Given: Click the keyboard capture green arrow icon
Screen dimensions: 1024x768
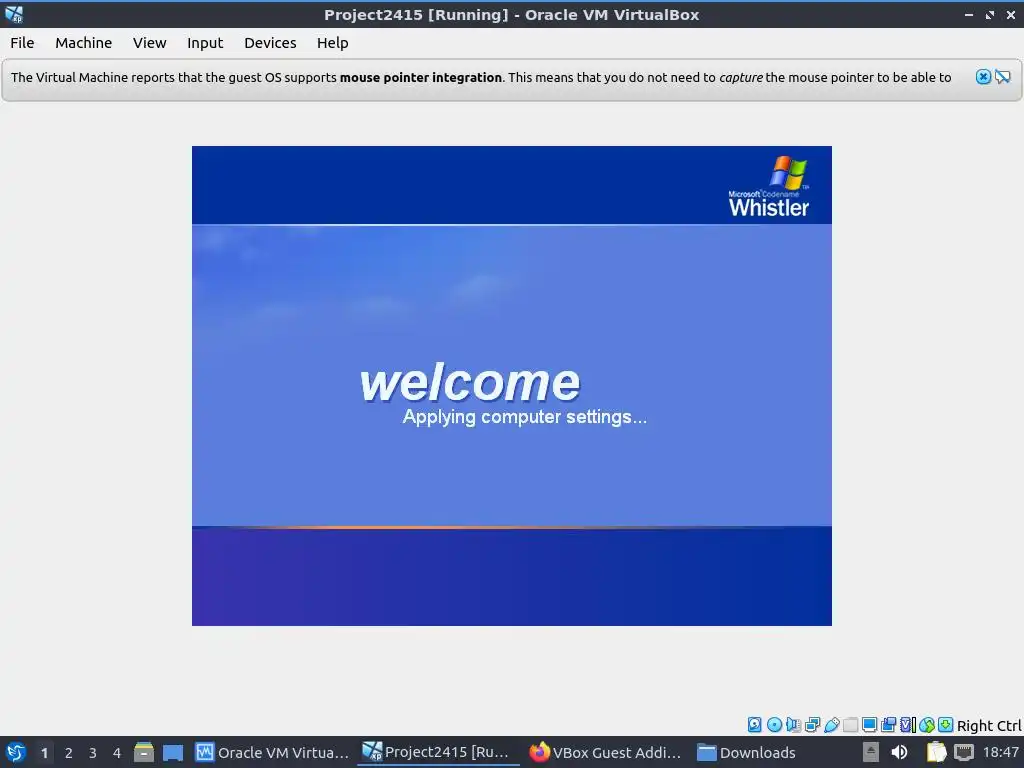Looking at the screenshot, I should pos(945,724).
